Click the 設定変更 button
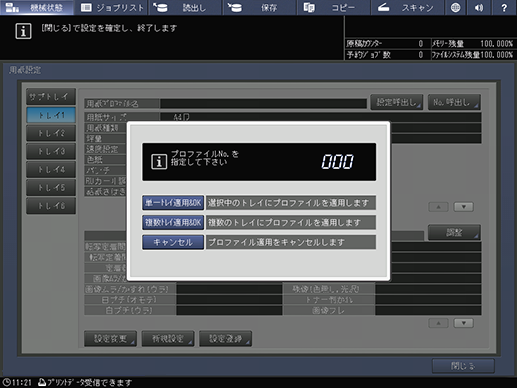 click(110, 339)
